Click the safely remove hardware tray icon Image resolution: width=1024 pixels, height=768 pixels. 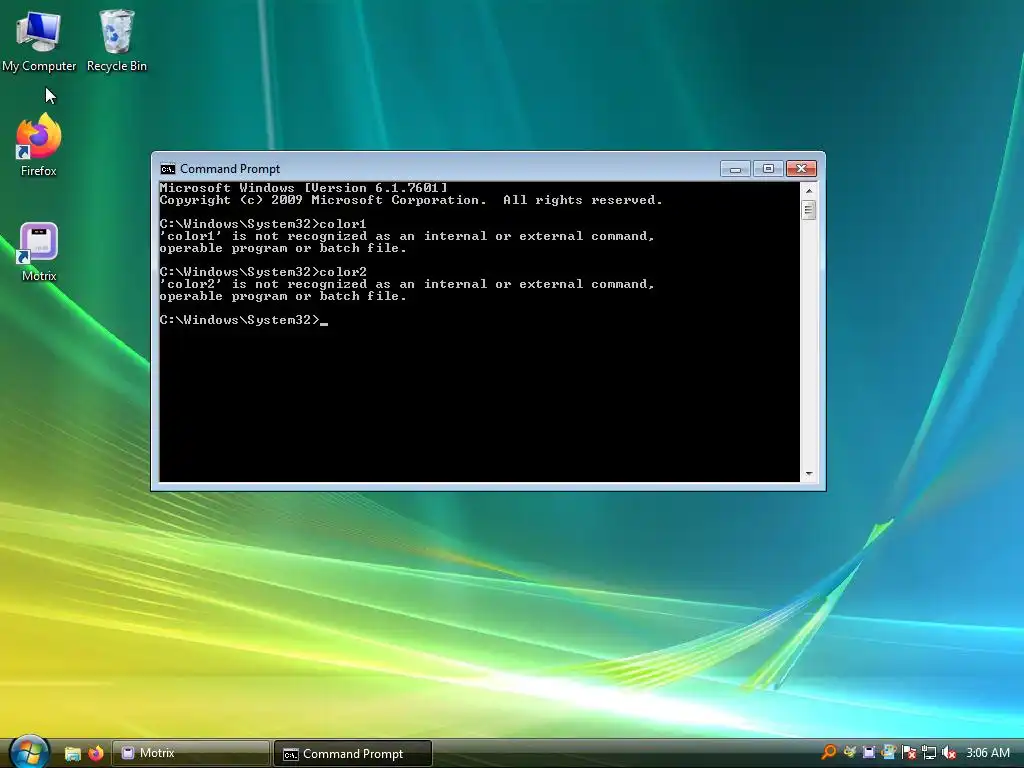pos(888,752)
